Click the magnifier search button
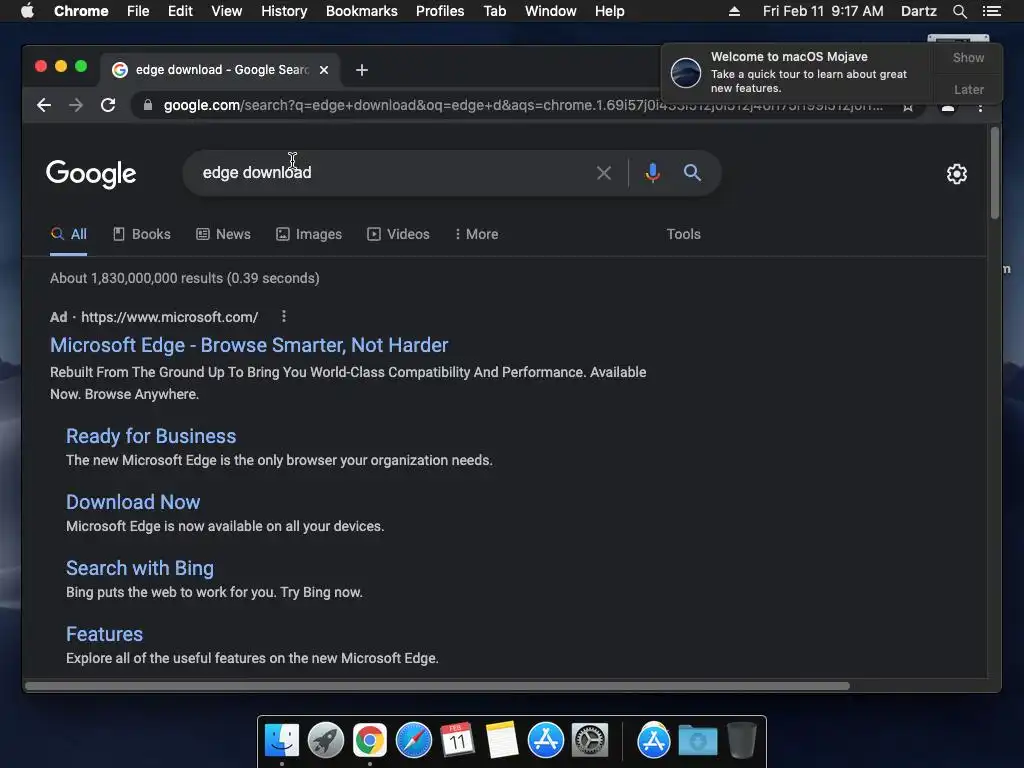 (692, 173)
